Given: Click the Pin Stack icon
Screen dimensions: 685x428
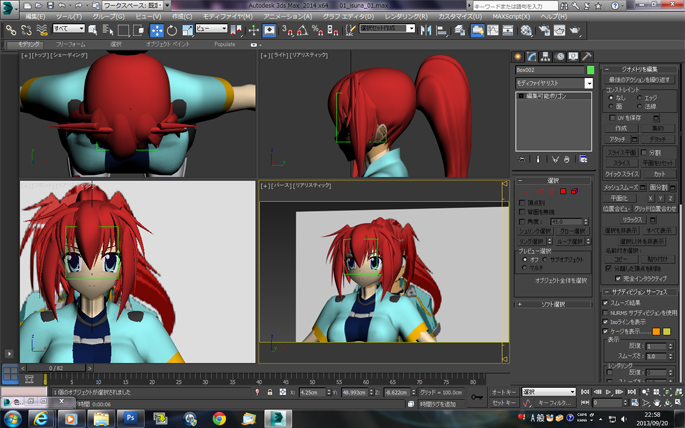Looking at the screenshot, I should (521, 159).
